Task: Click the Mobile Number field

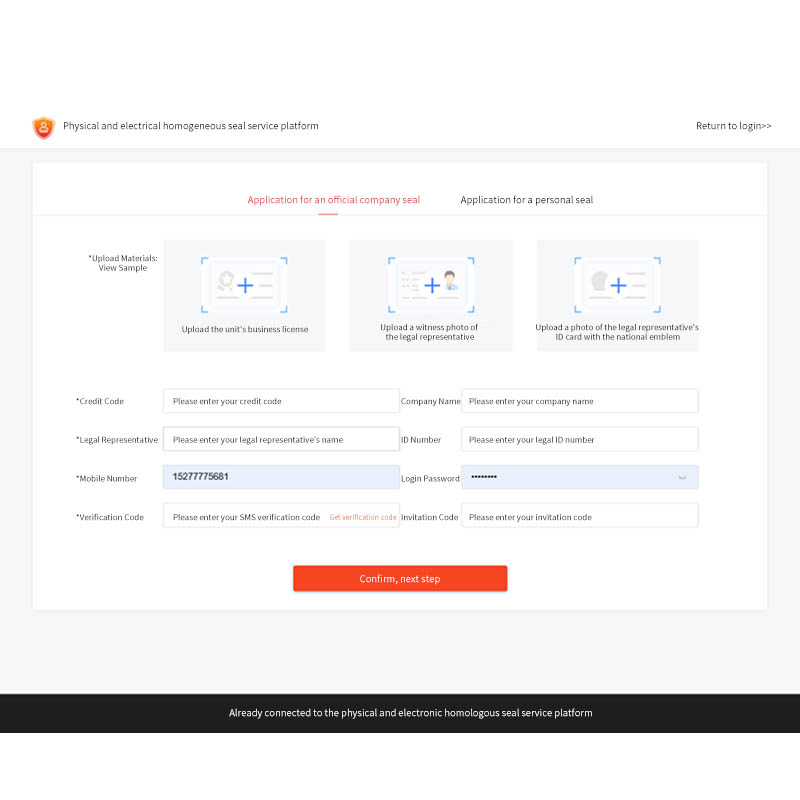Action: [x=280, y=477]
